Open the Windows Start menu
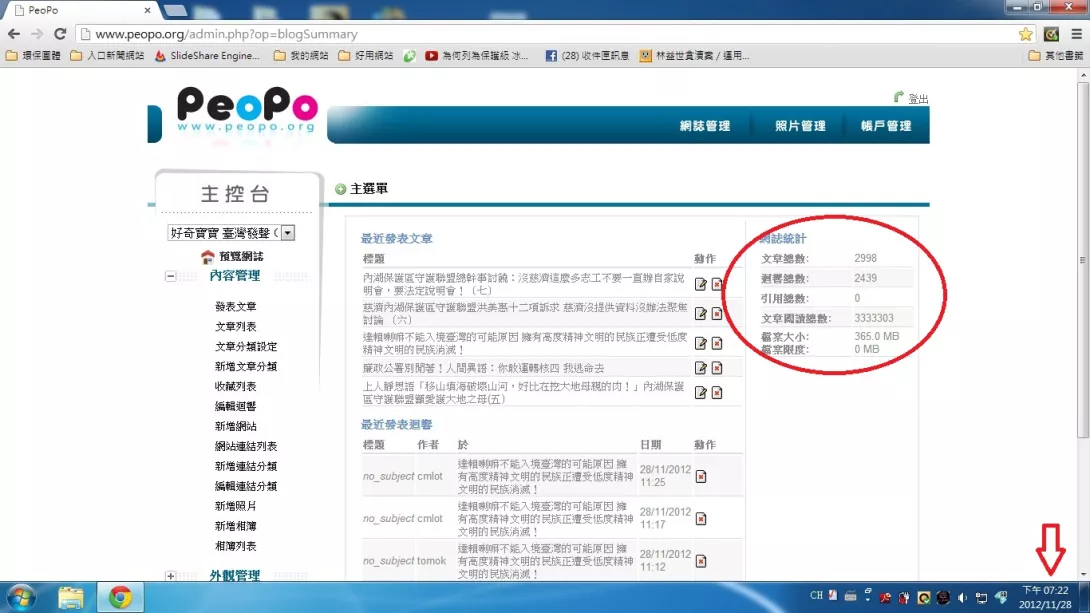Viewport: 1090px width, 613px height. coord(21,598)
